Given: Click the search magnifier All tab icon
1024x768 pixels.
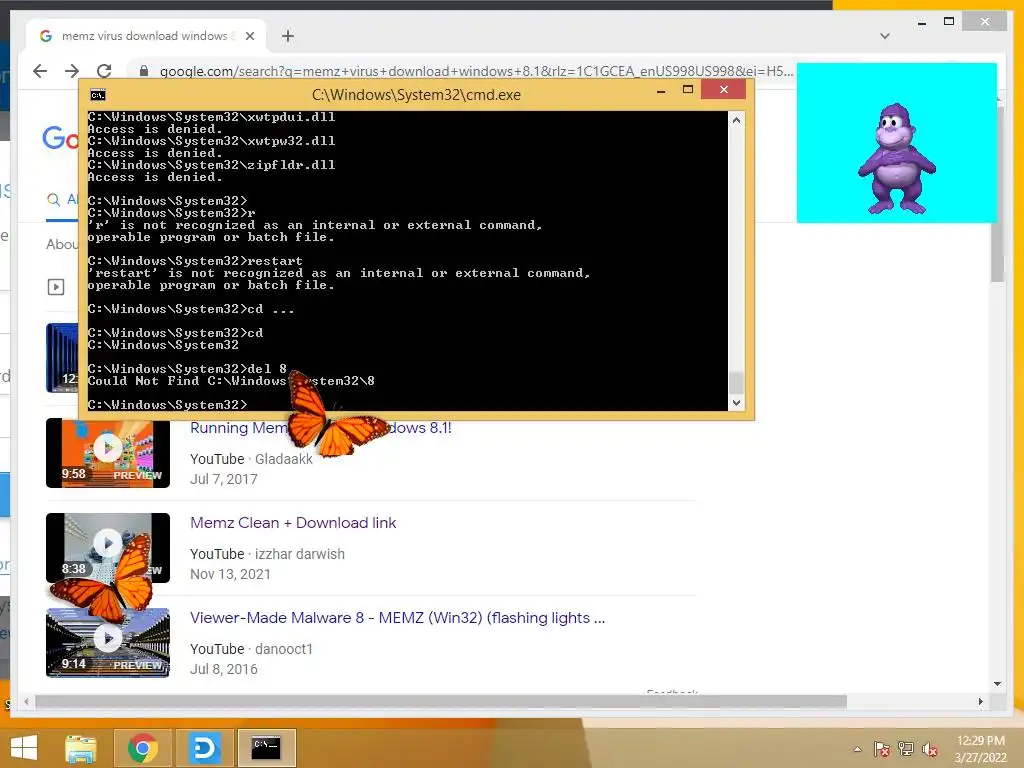Looking at the screenshot, I should (x=53, y=200).
